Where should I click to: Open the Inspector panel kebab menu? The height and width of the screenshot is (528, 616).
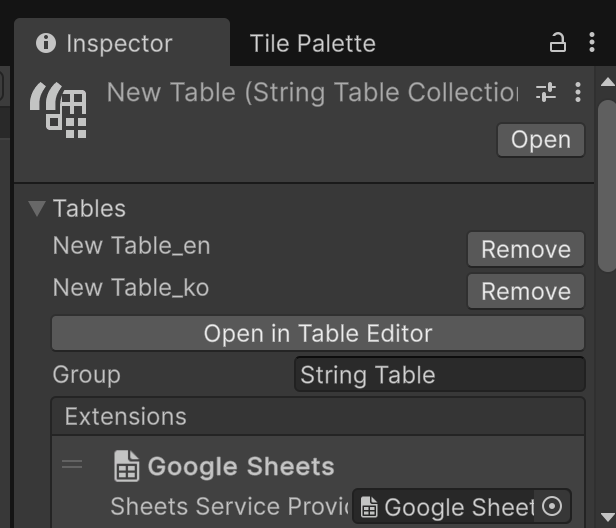591,43
